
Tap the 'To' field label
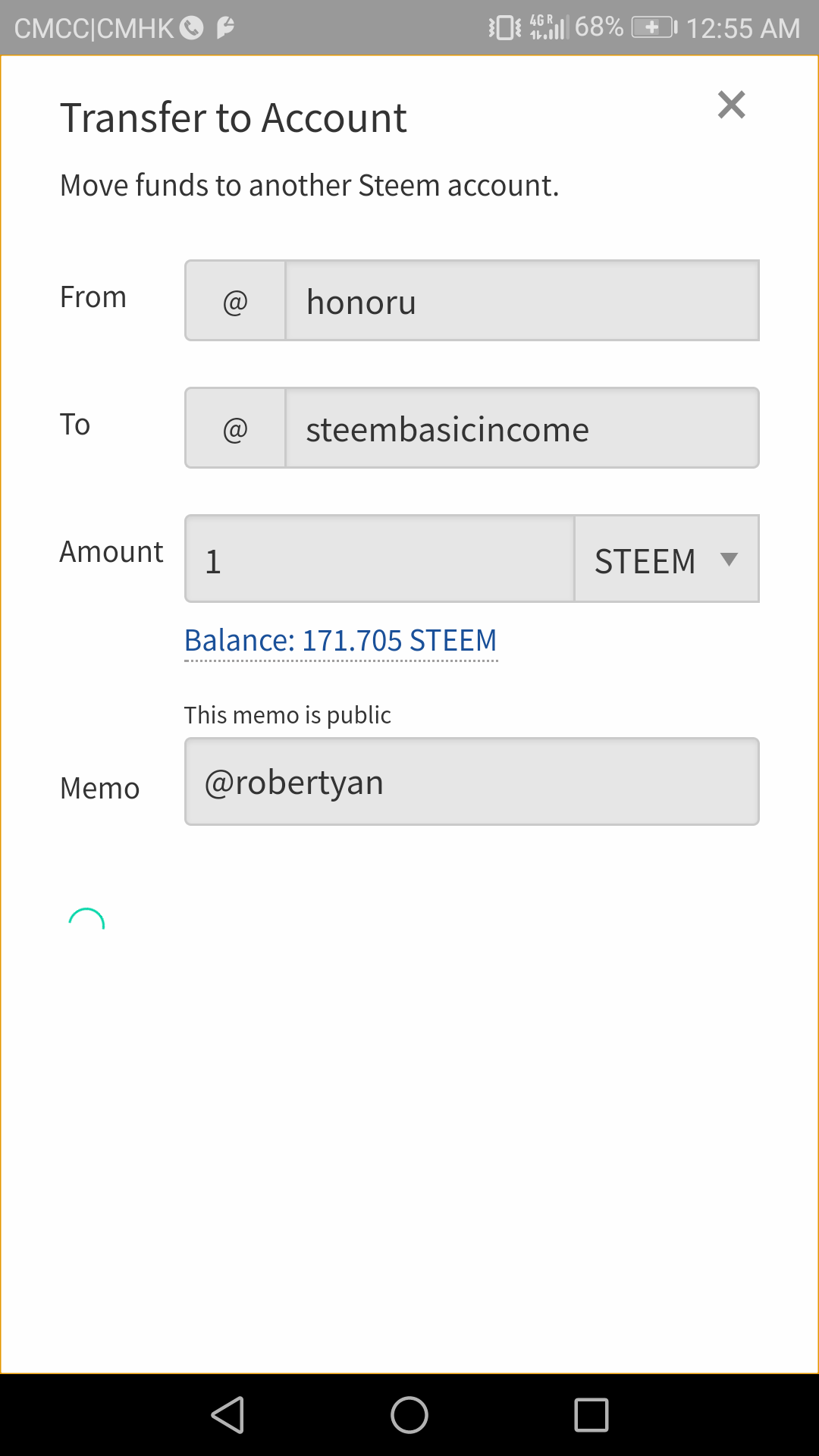(75, 425)
